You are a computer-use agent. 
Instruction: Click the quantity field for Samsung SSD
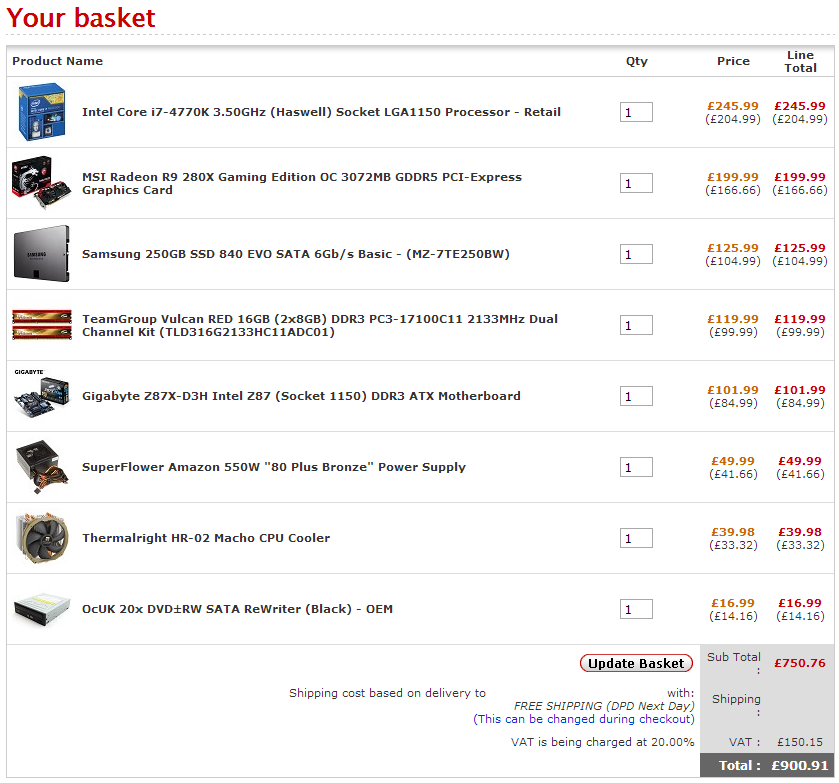click(636, 255)
